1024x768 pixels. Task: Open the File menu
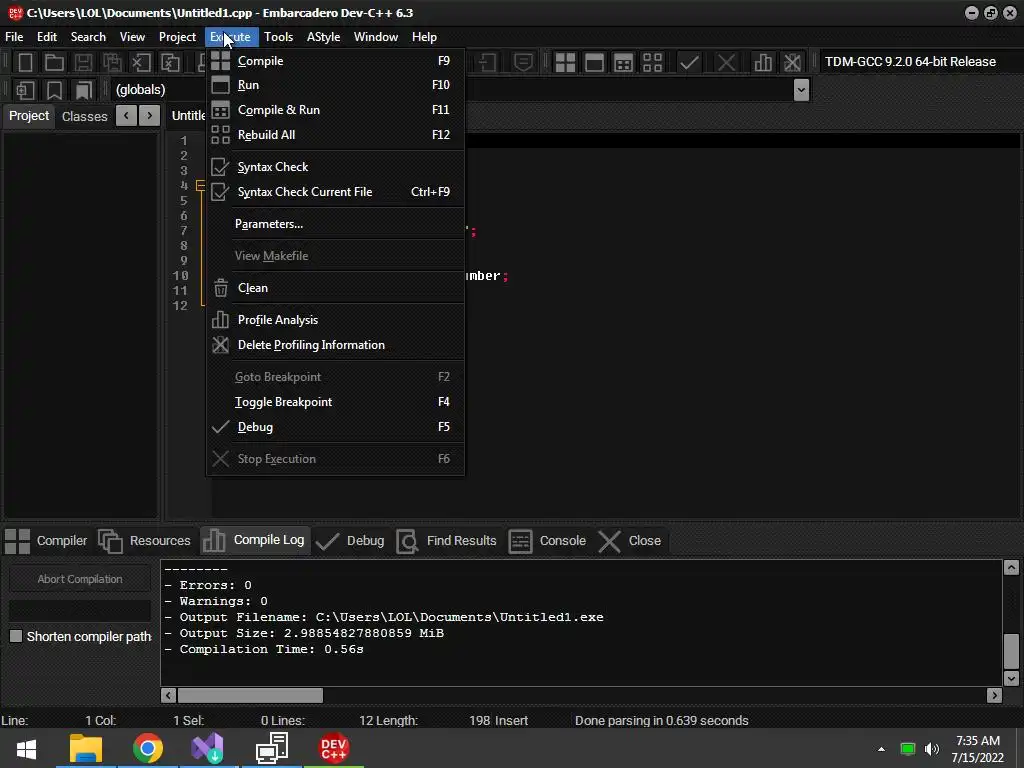pyautogui.click(x=14, y=37)
